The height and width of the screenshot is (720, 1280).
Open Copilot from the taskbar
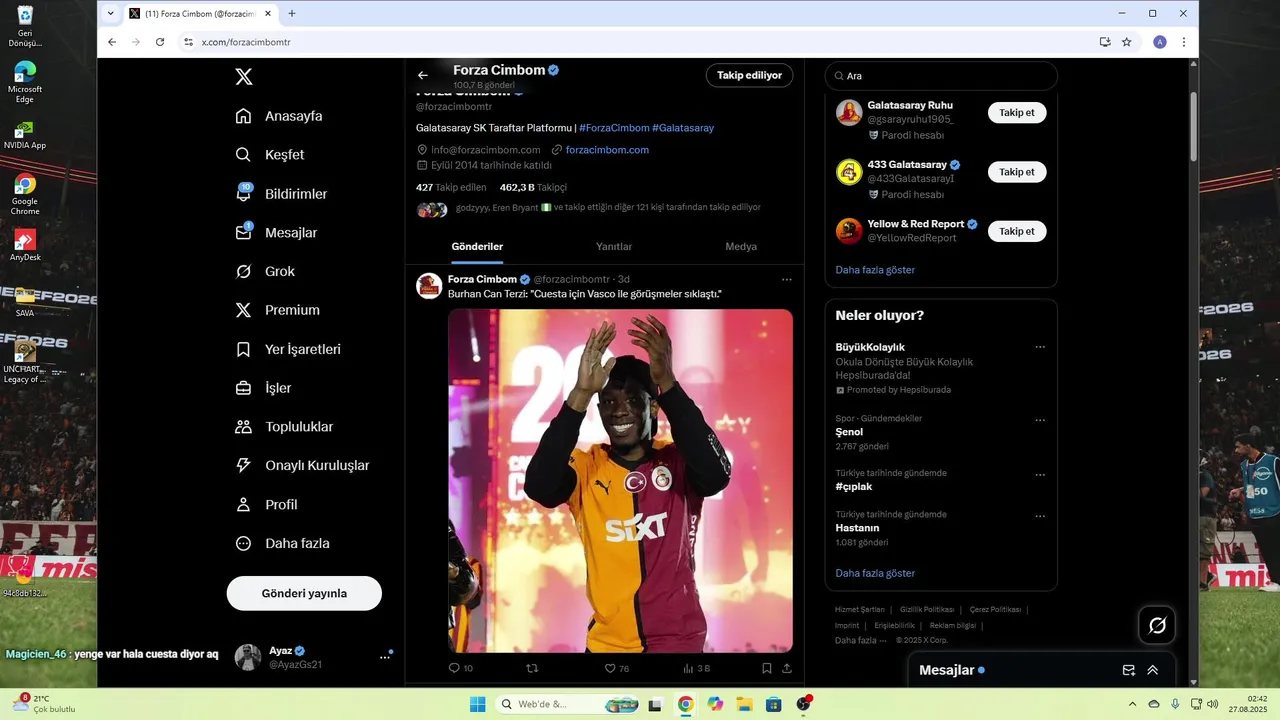(715, 704)
